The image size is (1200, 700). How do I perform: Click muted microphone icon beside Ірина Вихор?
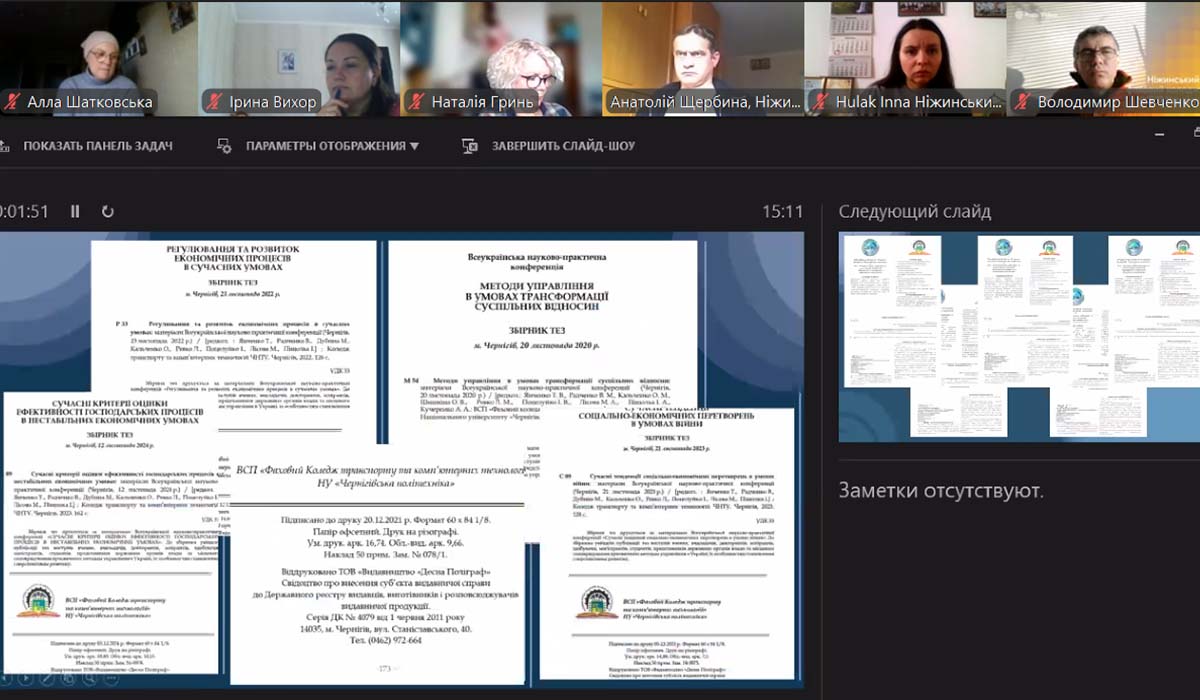(213, 102)
